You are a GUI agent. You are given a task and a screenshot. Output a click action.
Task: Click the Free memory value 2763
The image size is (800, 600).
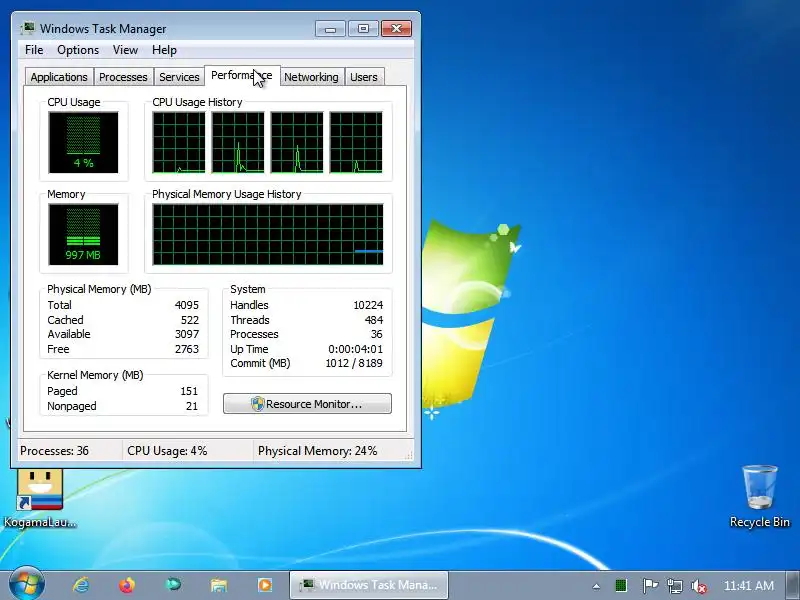click(x=187, y=349)
